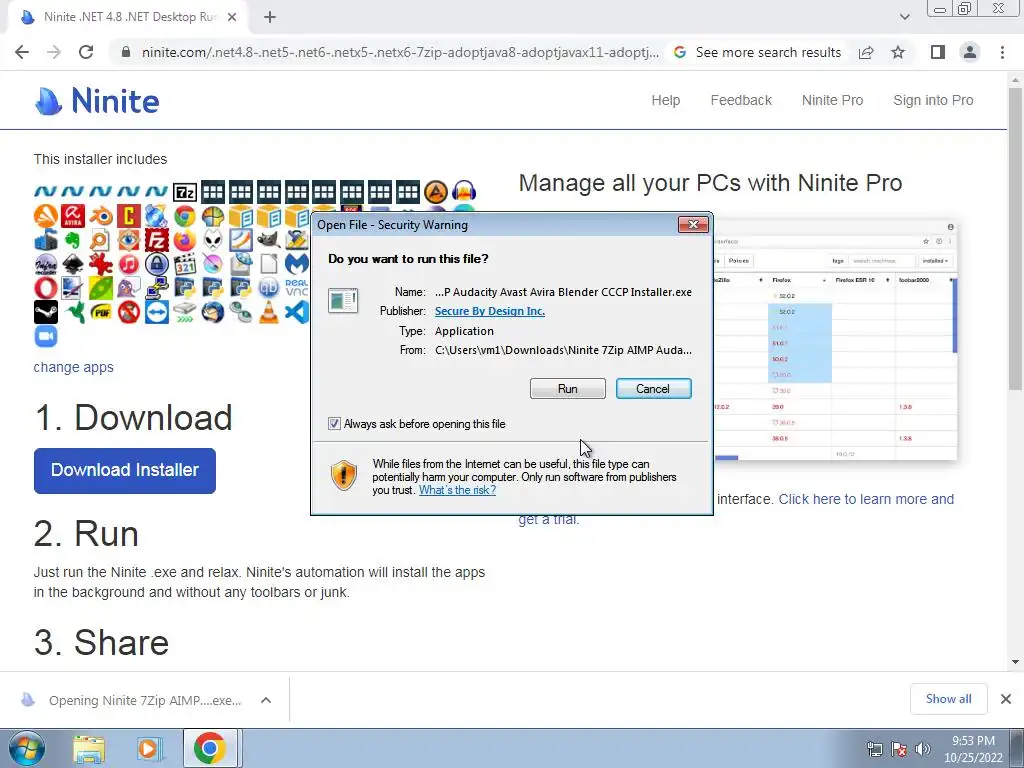Reload the Ninite page

pyautogui.click(x=86, y=52)
